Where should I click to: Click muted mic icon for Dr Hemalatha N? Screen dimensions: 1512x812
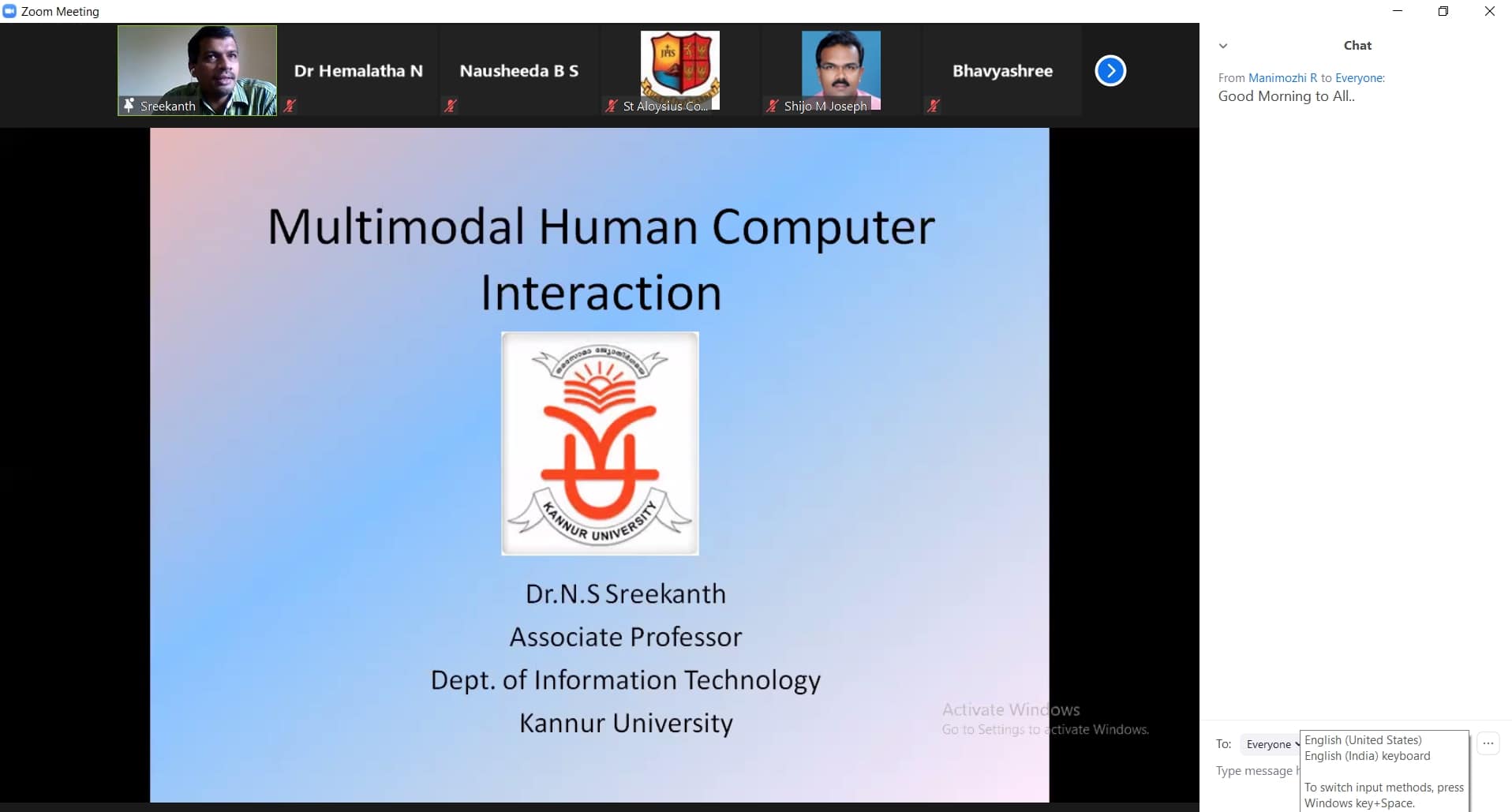[x=290, y=105]
